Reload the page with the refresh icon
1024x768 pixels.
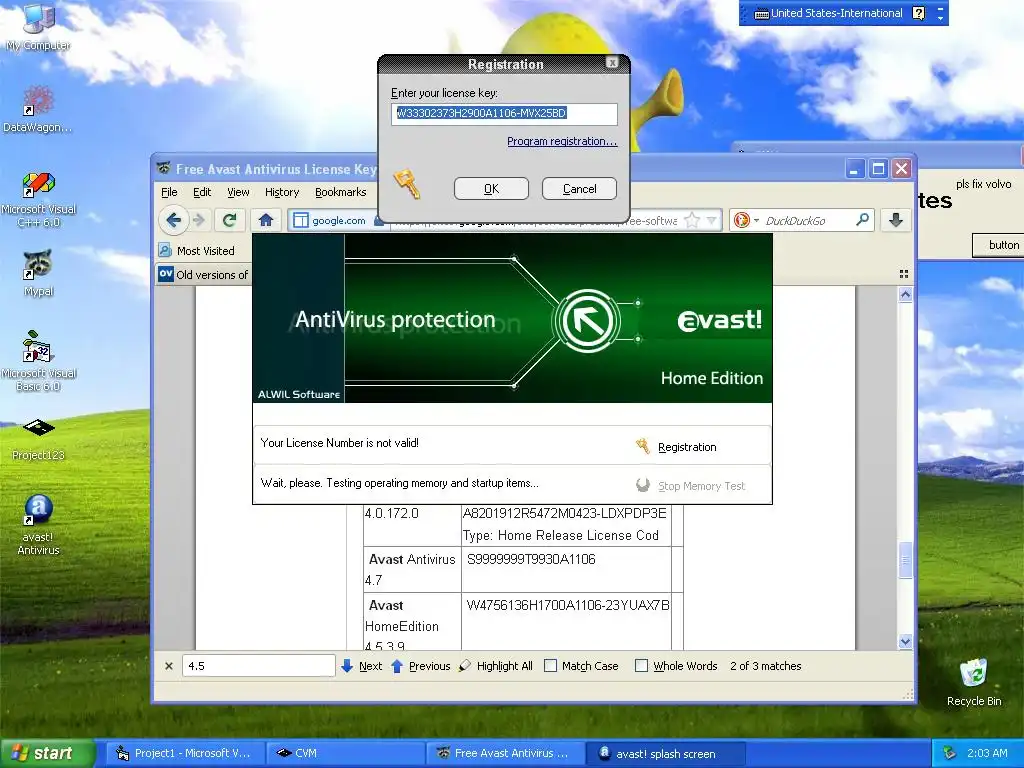point(229,220)
